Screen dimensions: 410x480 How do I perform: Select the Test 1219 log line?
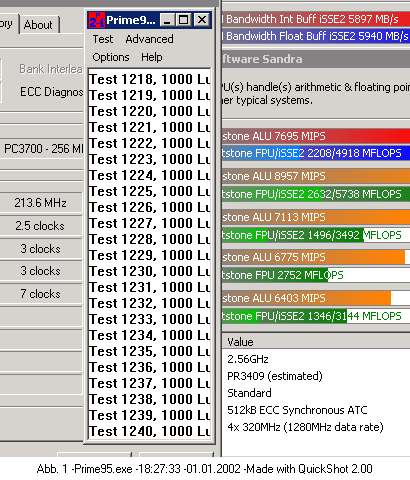coord(150,95)
